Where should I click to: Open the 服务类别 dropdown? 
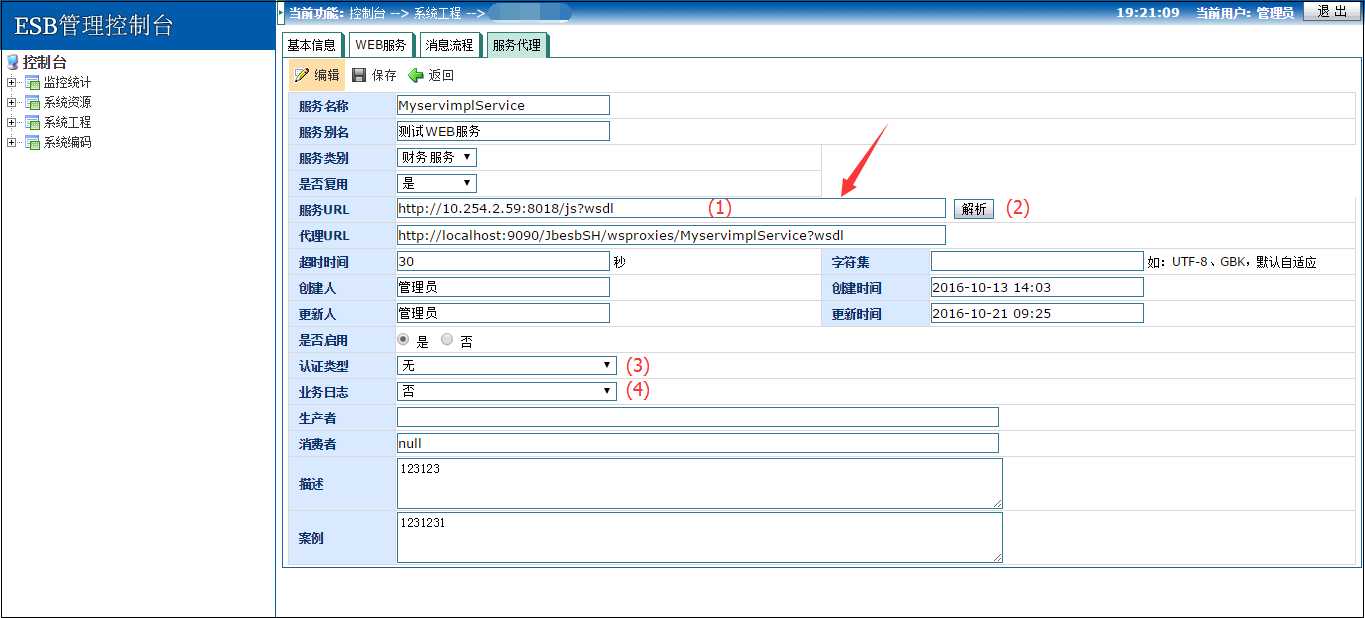(437, 157)
